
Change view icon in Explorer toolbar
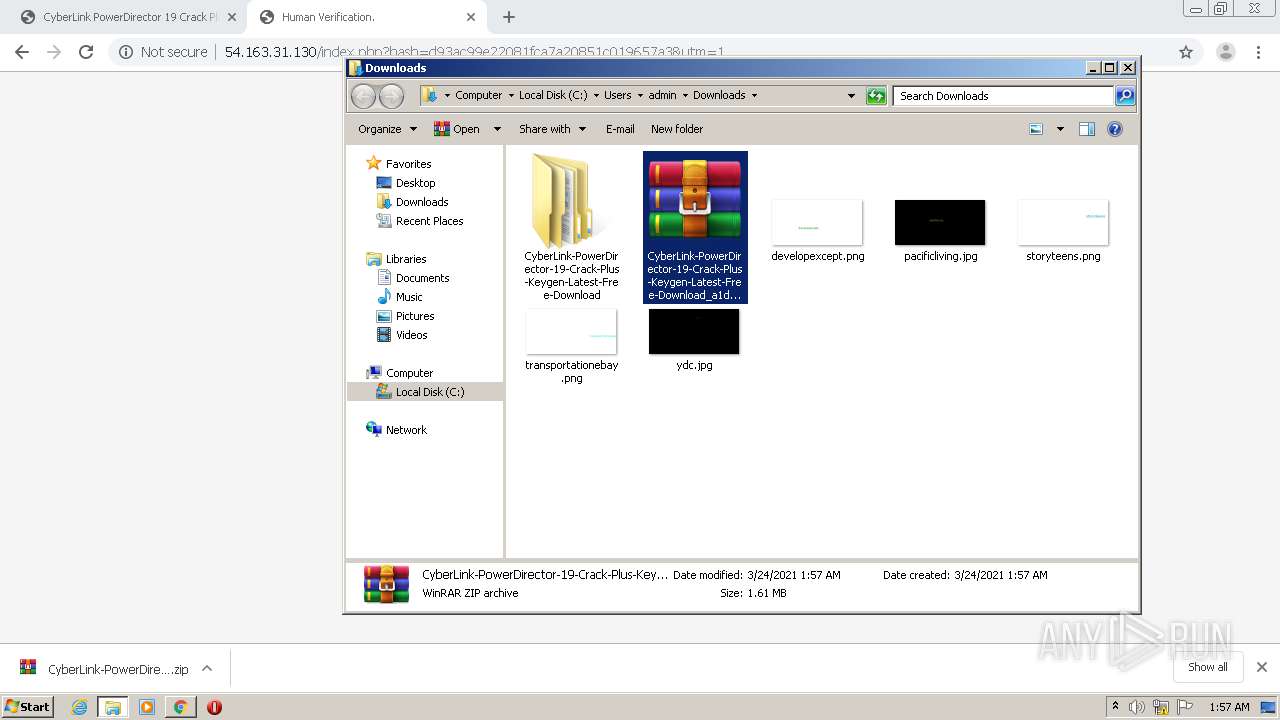point(1036,129)
